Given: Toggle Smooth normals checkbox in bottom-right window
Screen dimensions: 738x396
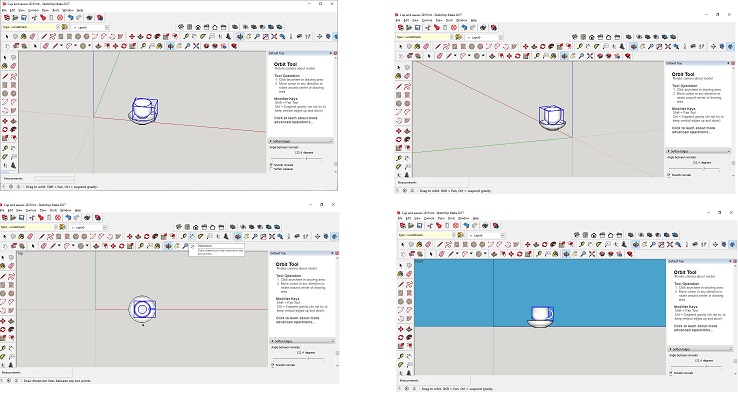Looking at the screenshot, I should coord(671,372).
